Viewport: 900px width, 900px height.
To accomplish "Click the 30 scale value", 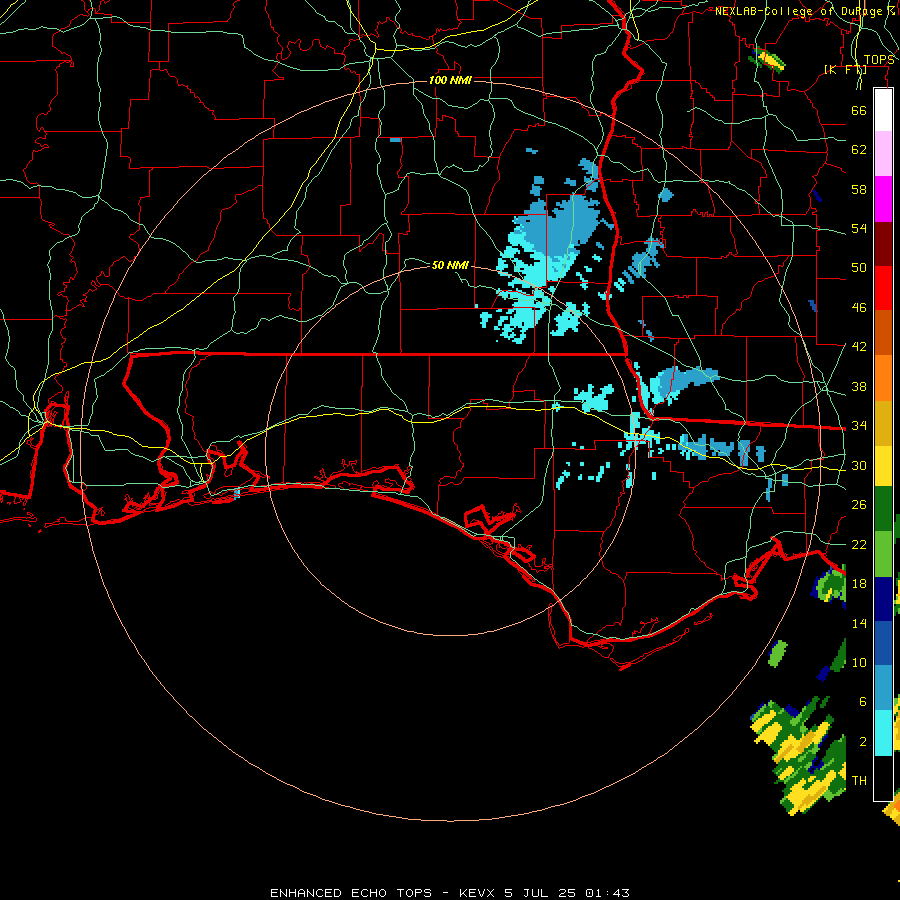I will (x=859, y=465).
